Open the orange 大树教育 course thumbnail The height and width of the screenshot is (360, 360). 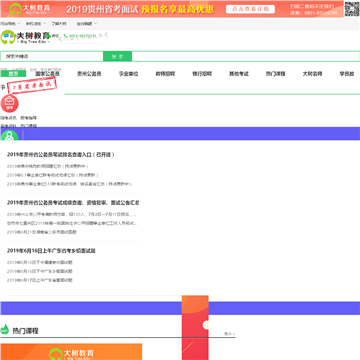71,352
